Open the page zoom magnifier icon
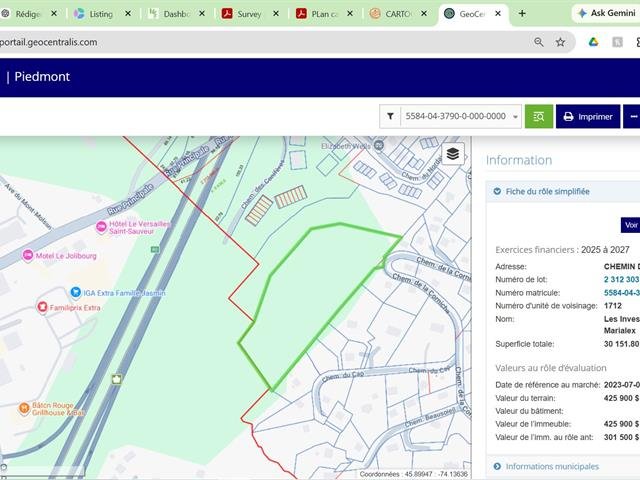640x480 pixels. [x=539, y=42]
